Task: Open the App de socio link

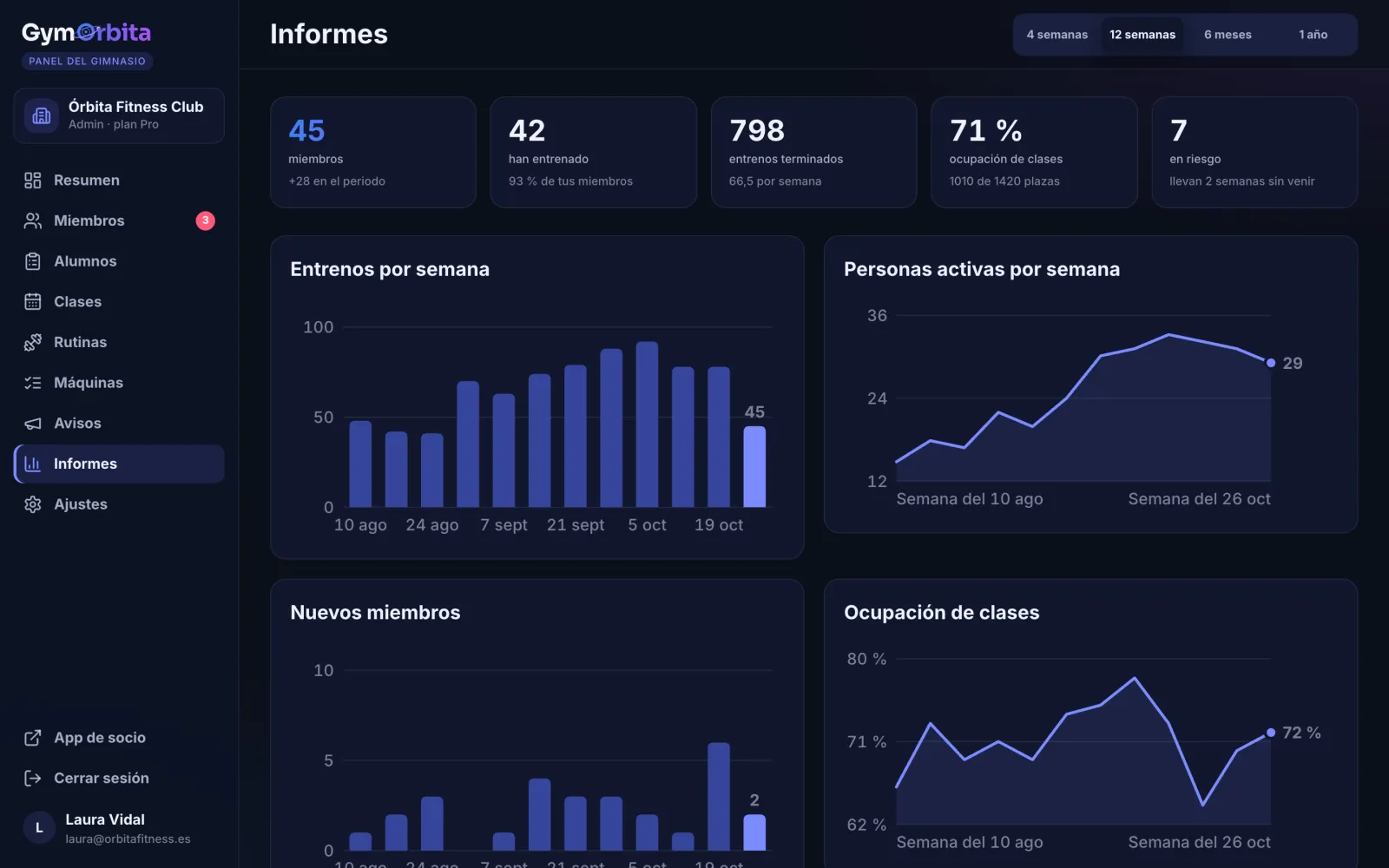Action: tap(119, 738)
